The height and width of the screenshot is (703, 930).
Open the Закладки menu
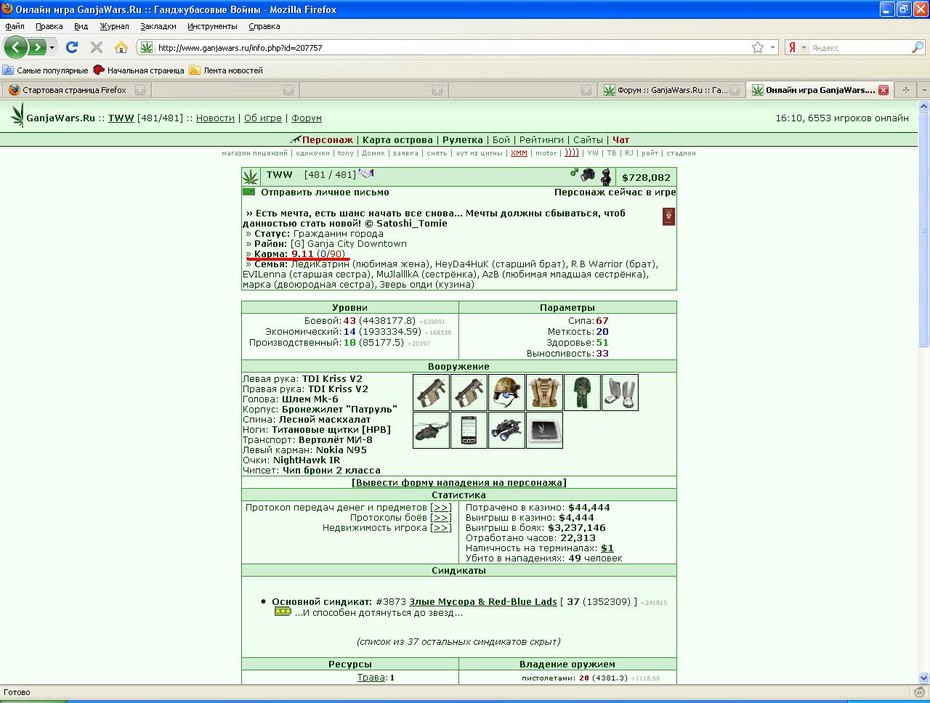[x=158, y=26]
